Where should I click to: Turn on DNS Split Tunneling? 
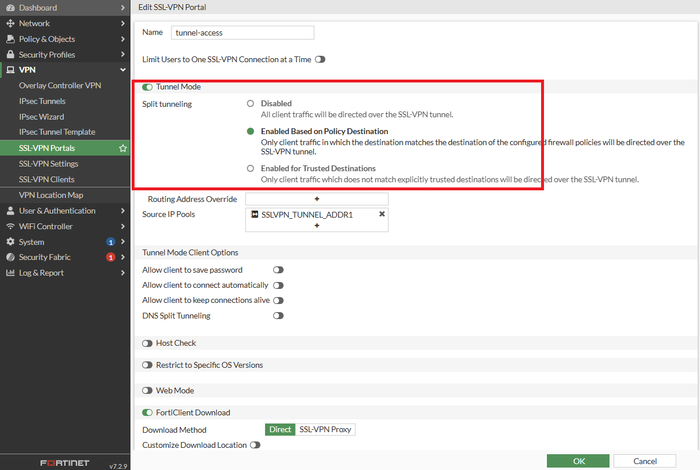pos(278,316)
